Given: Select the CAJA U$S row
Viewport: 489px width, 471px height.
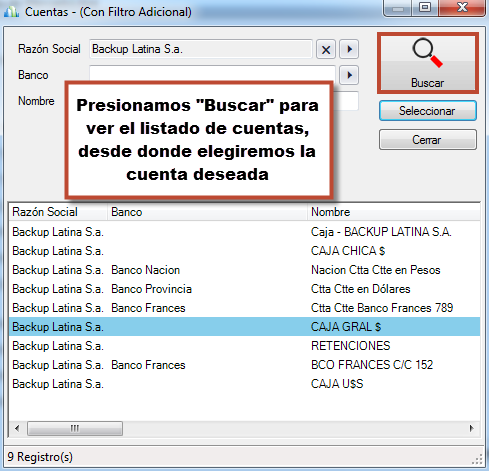Looking at the screenshot, I should tap(245, 384).
